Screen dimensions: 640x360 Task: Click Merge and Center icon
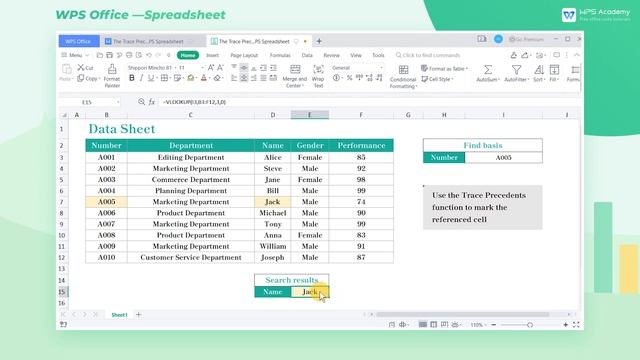click(x=295, y=69)
